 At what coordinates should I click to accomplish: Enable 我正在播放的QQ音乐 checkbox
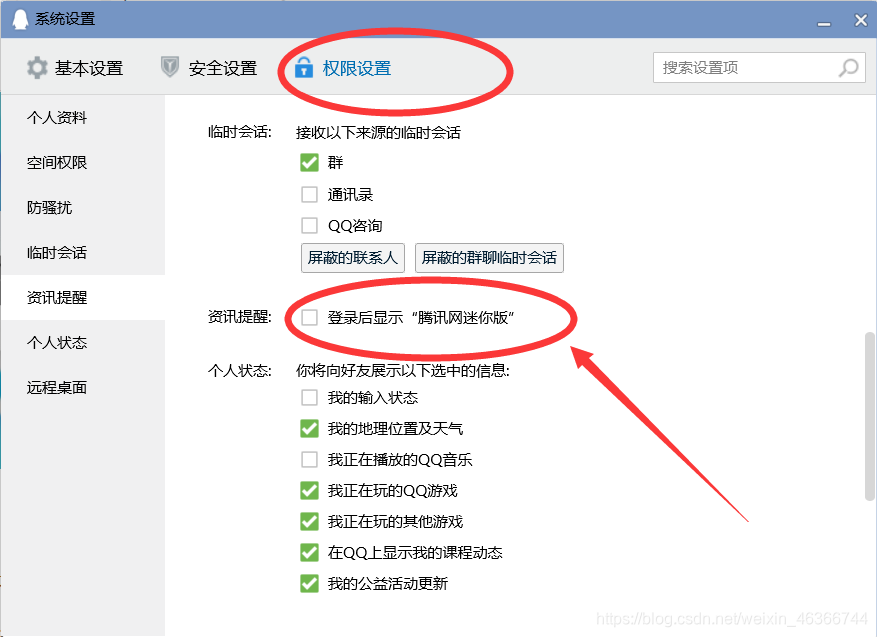pyautogui.click(x=309, y=460)
